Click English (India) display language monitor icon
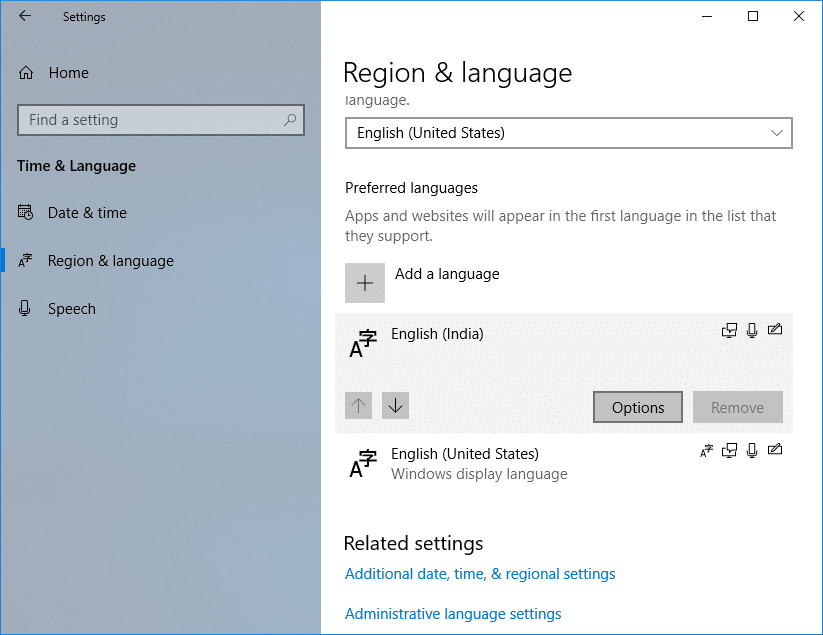 [729, 330]
